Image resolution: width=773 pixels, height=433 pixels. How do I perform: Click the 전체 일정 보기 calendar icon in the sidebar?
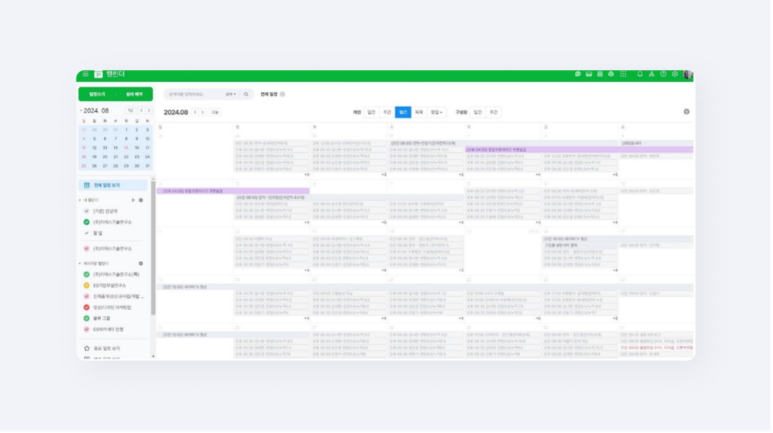[x=87, y=186]
